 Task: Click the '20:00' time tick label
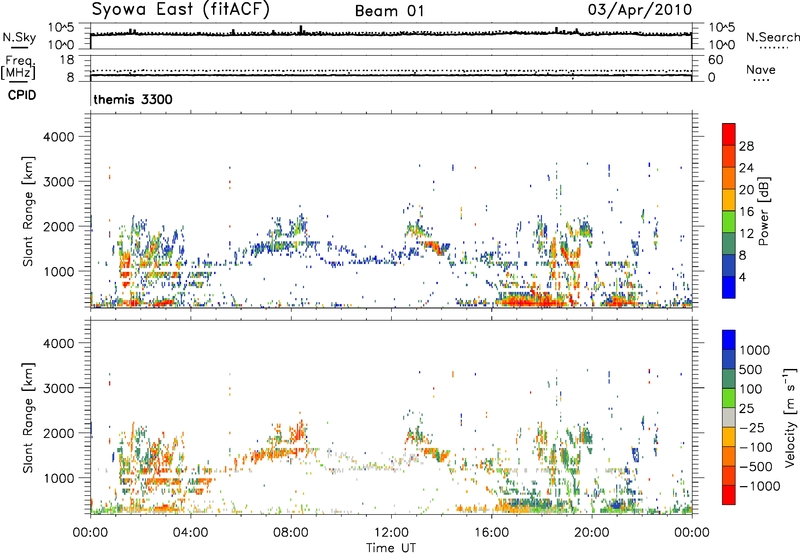click(x=591, y=533)
